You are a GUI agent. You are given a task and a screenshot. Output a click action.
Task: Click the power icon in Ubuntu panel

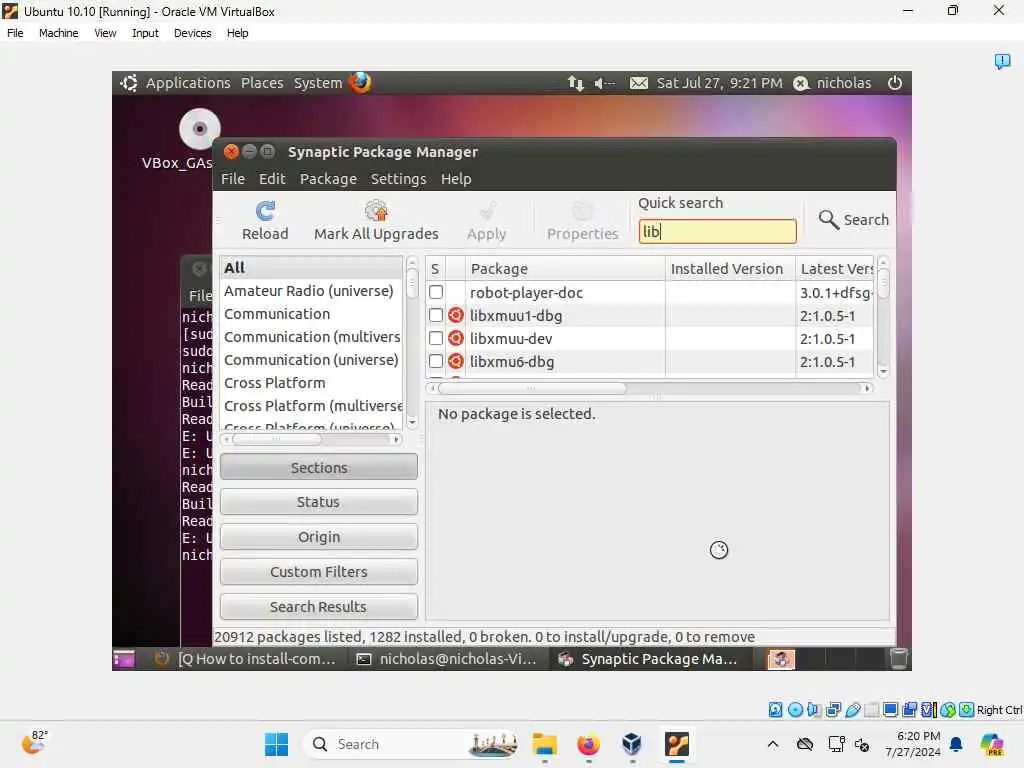[895, 83]
